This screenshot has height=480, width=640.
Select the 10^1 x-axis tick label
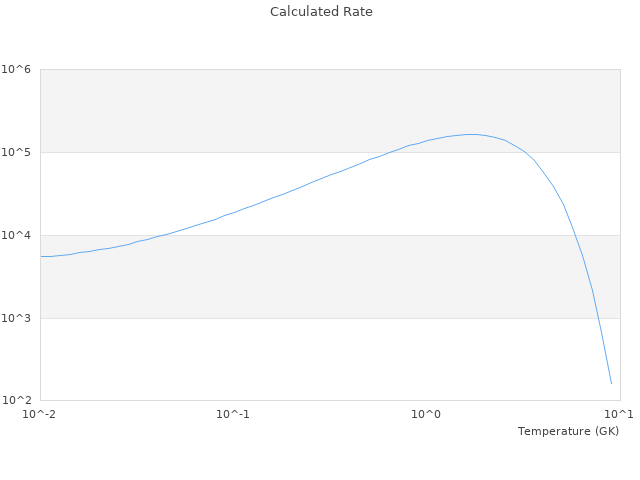(618, 415)
